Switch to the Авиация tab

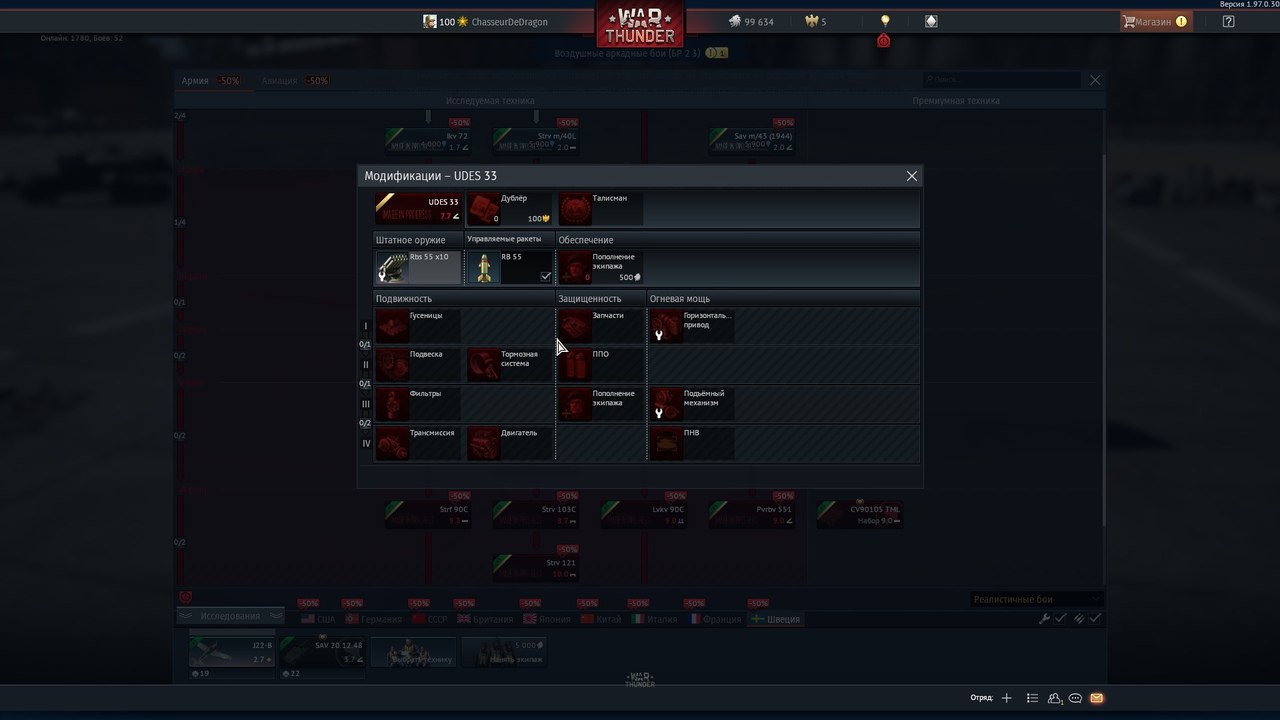click(x=295, y=81)
